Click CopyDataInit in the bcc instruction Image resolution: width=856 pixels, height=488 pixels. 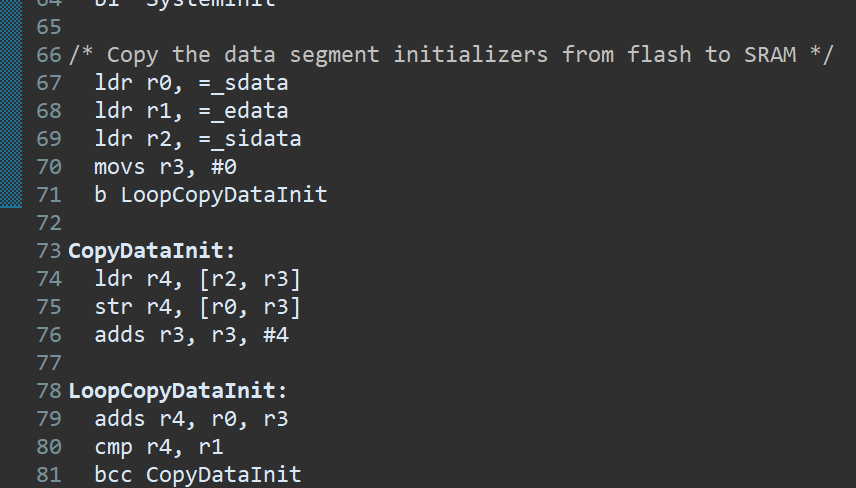point(224,474)
